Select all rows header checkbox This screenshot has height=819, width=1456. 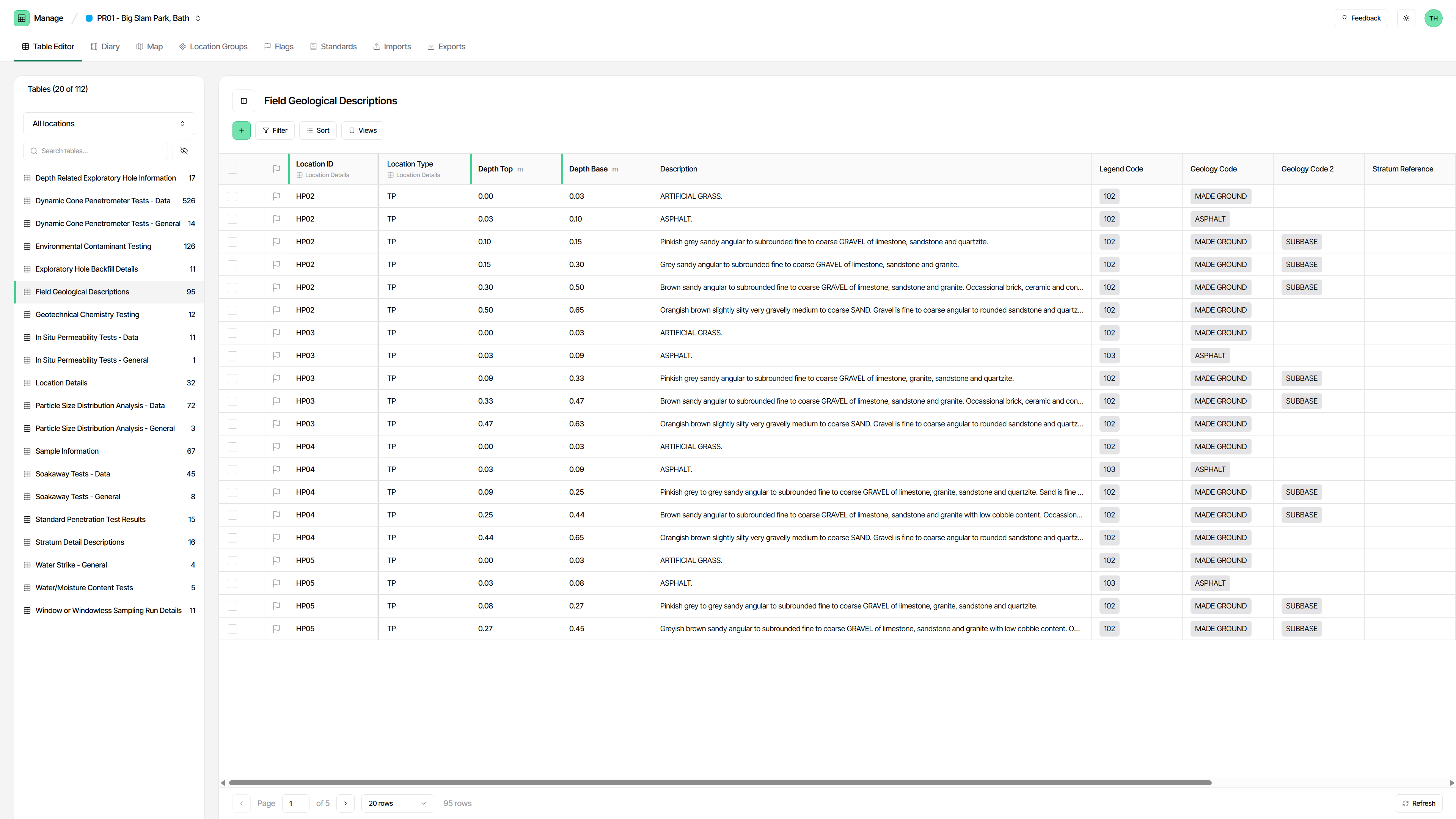(232, 169)
